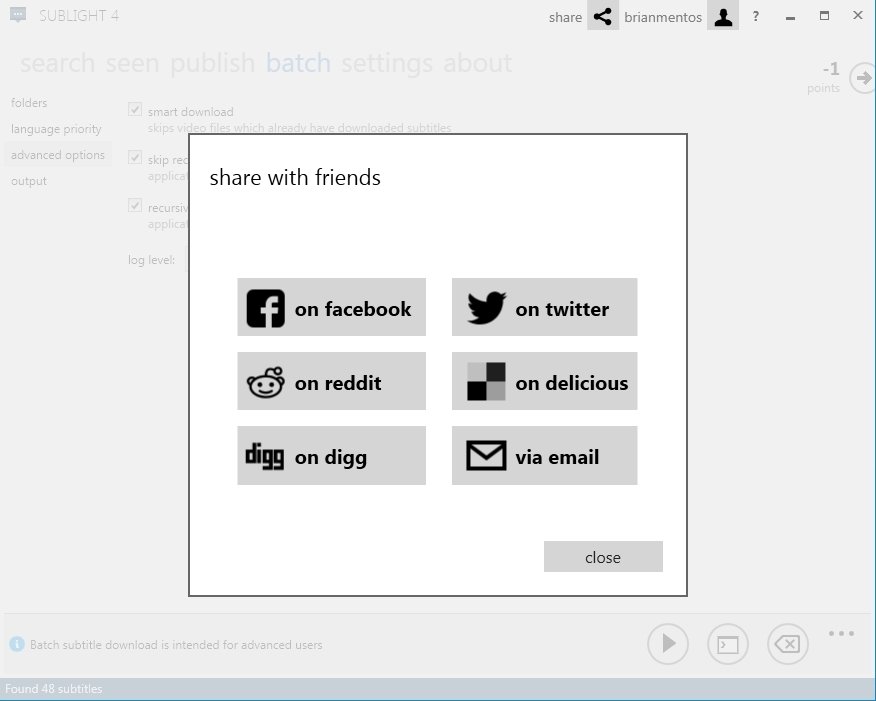Click the info icon in footer
The image size is (876, 701).
[x=17, y=644]
